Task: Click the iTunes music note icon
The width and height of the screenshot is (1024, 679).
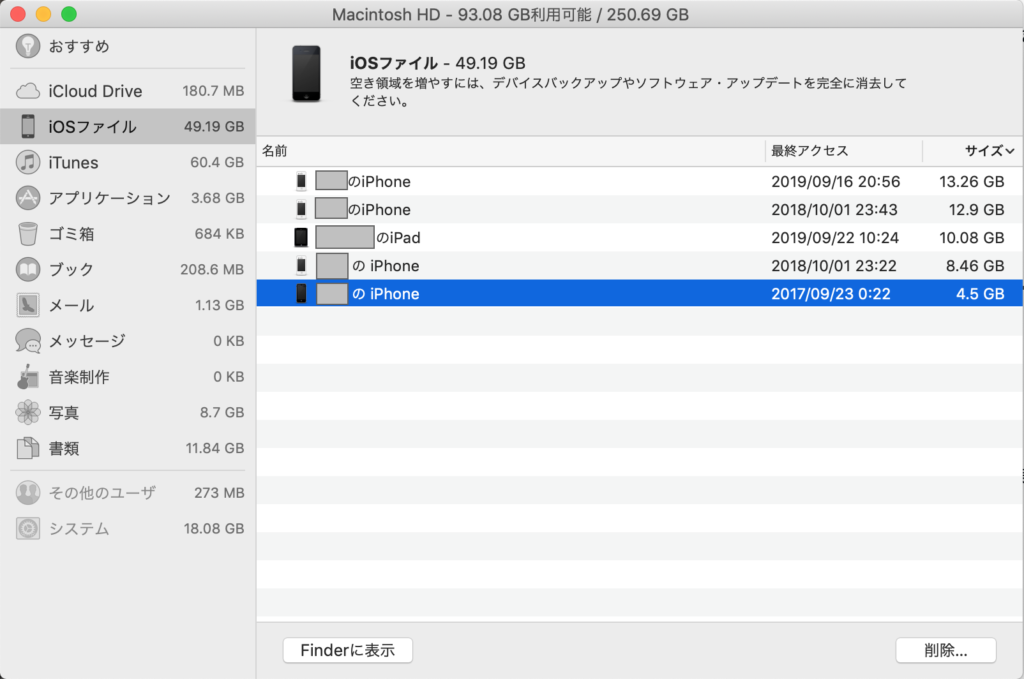Action: (27, 162)
